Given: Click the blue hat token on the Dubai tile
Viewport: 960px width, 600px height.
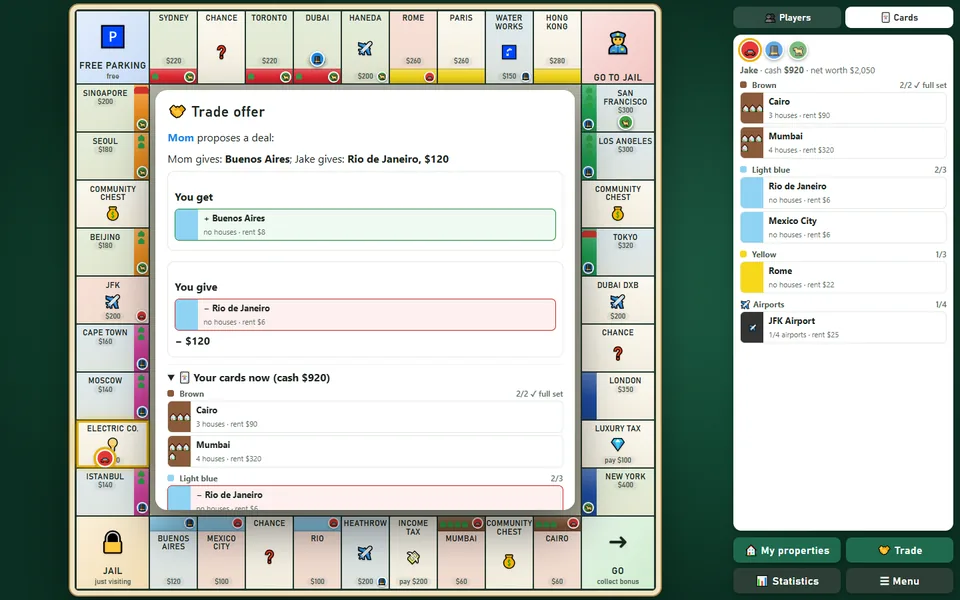Looking at the screenshot, I should pyautogui.click(x=317, y=59).
